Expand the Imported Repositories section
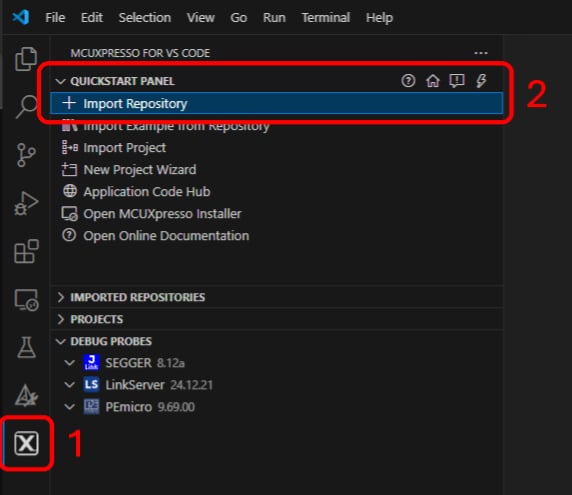Image resolution: width=572 pixels, height=495 pixels. [61, 297]
